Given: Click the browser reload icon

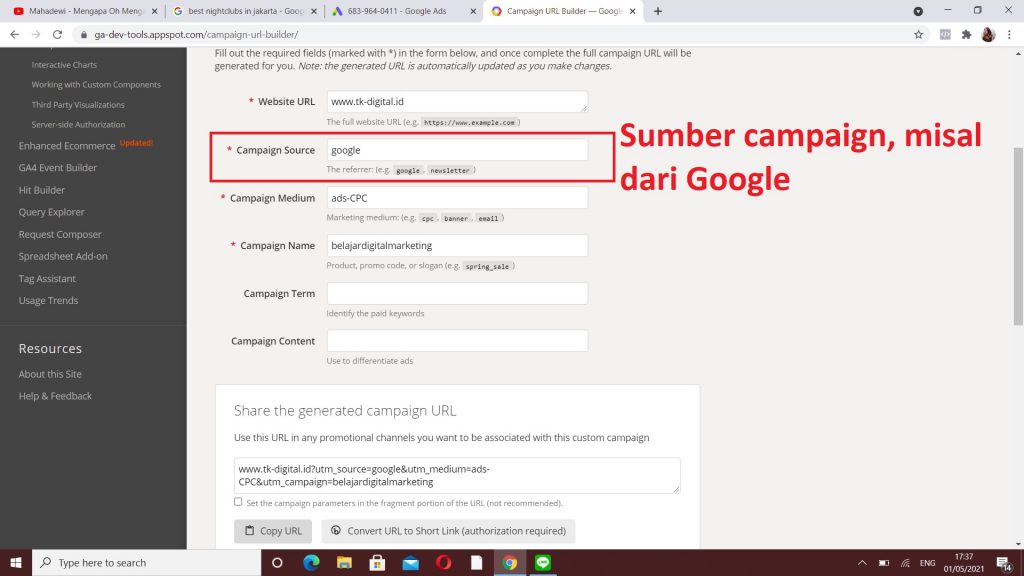Looking at the screenshot, I should tap(55, 34).
